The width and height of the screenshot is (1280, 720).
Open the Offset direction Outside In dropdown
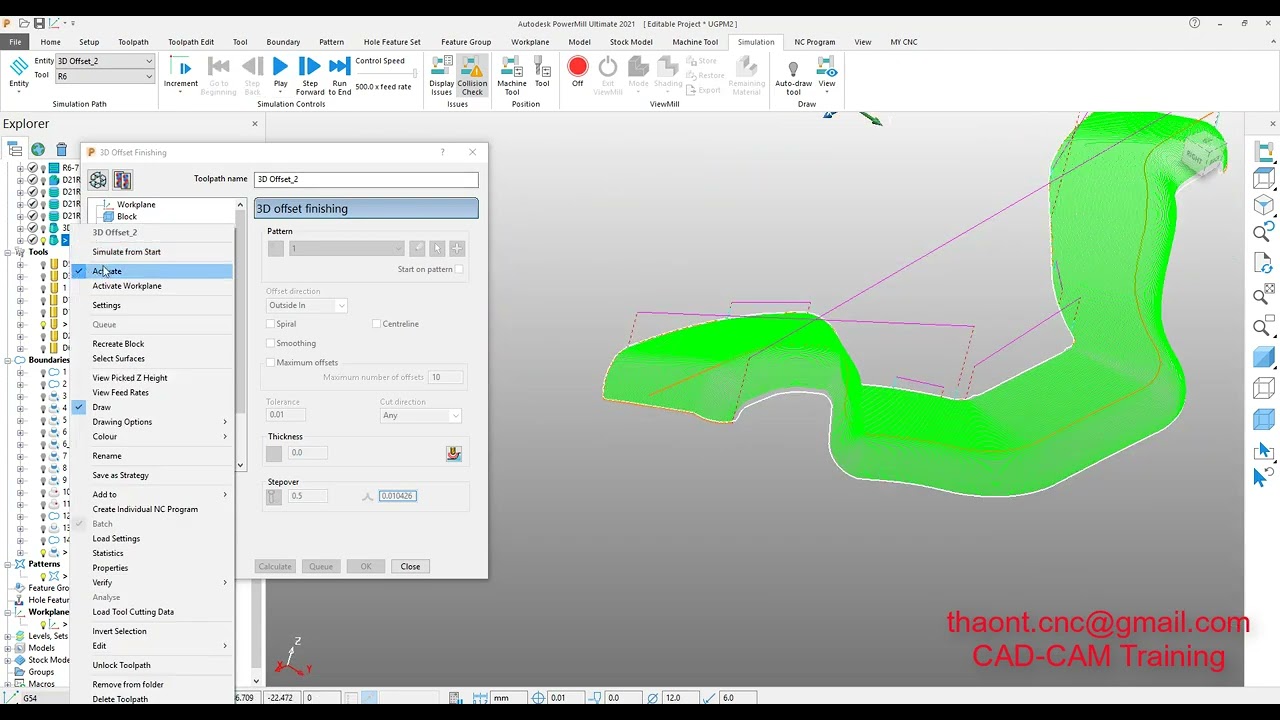(307, 305)
